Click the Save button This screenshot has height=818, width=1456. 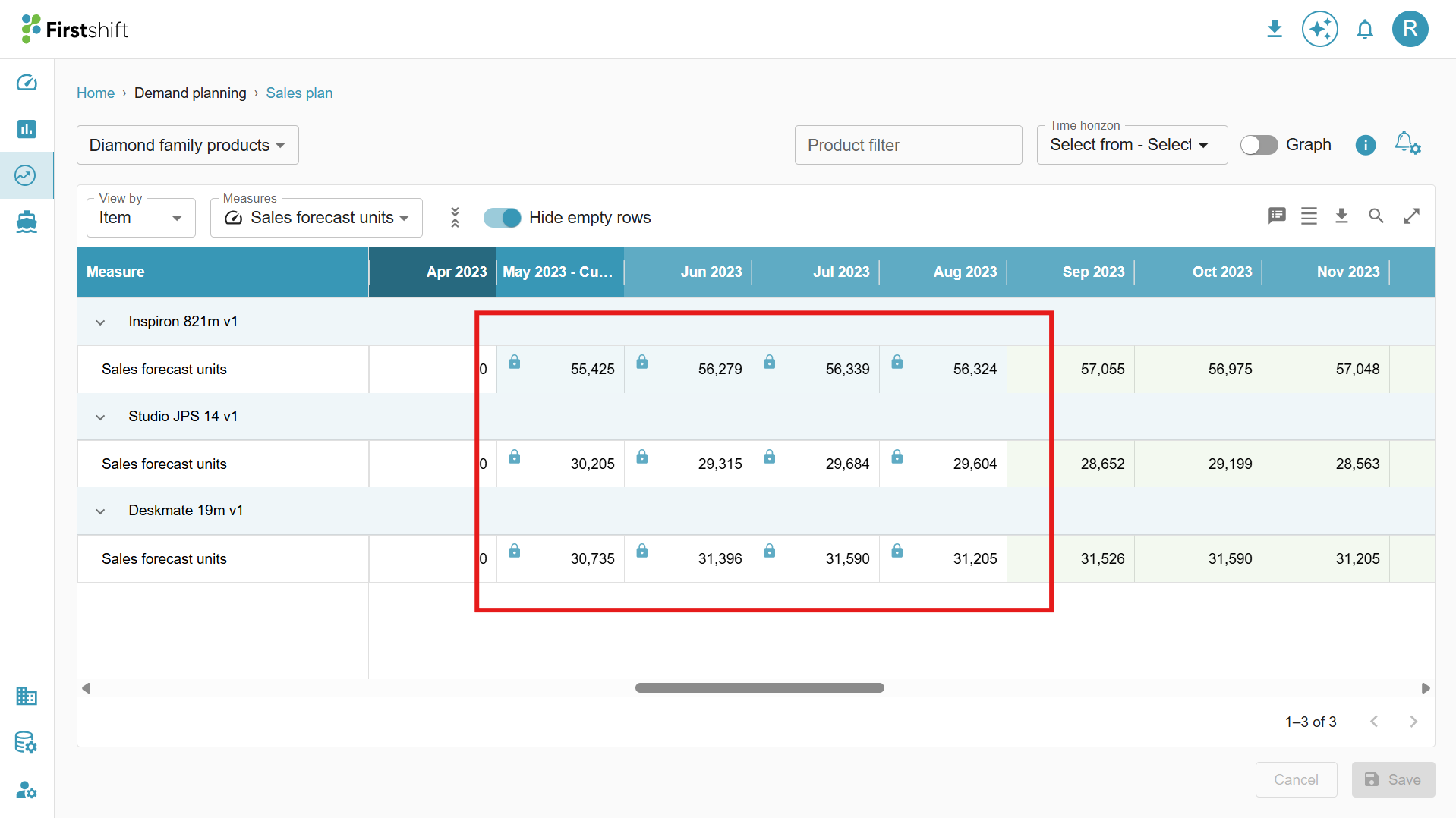(x=1393, y=779)
